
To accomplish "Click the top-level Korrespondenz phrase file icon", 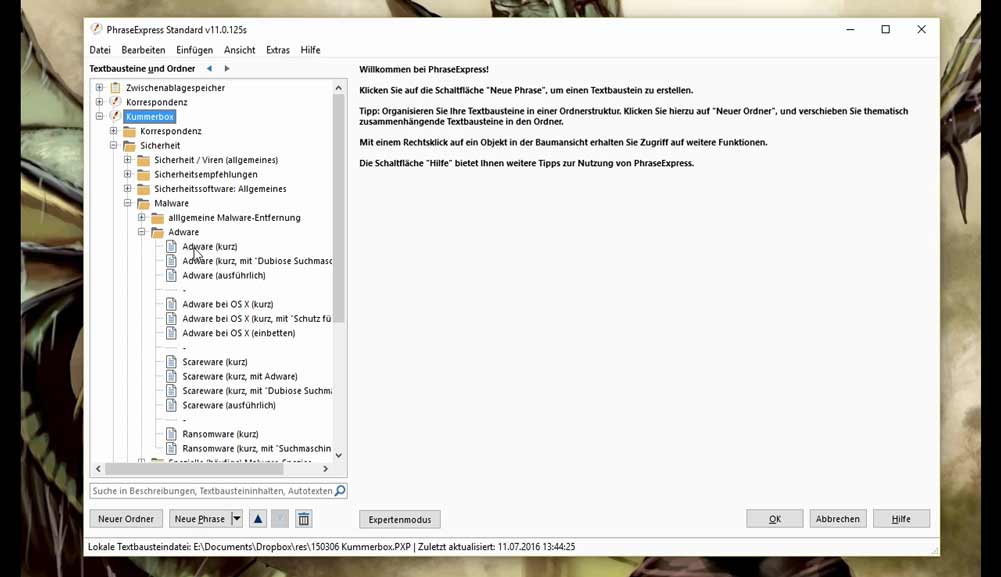I will (116, 102).
